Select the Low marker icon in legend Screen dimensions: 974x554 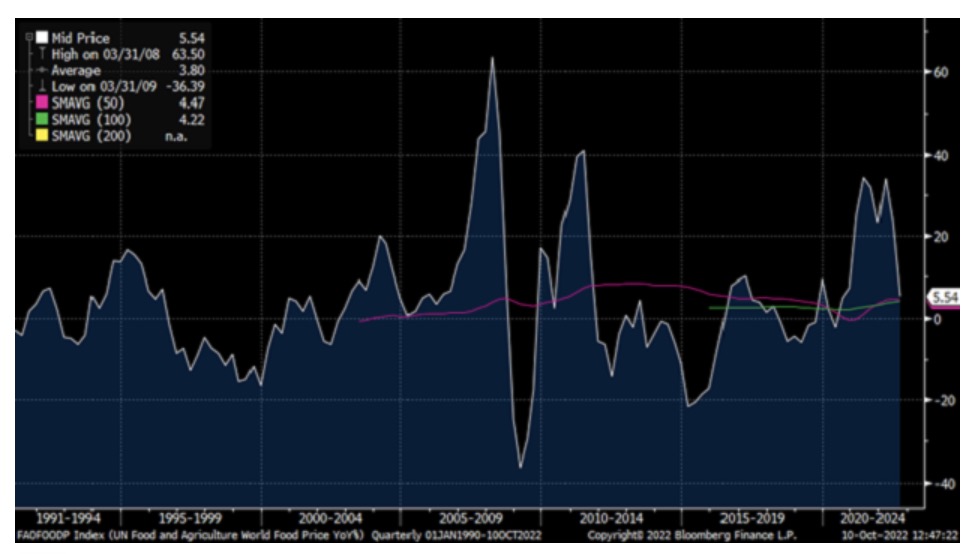[x=42, y=86]
